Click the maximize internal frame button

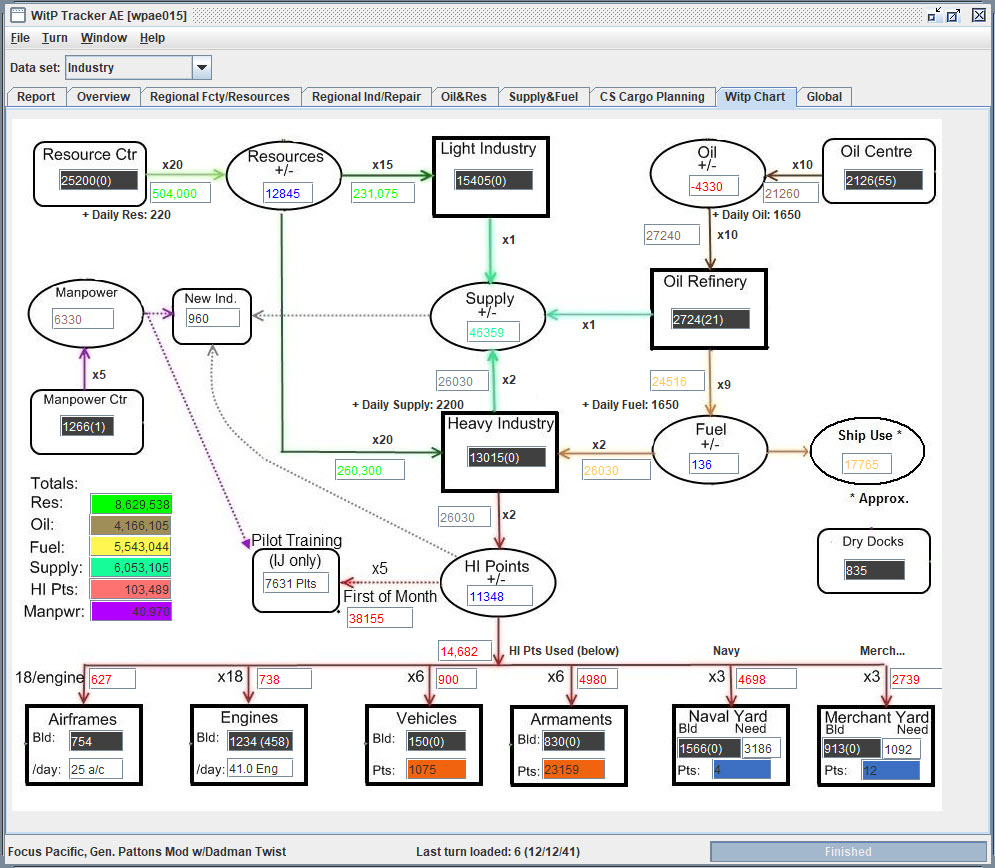click(x=953, y=15)
